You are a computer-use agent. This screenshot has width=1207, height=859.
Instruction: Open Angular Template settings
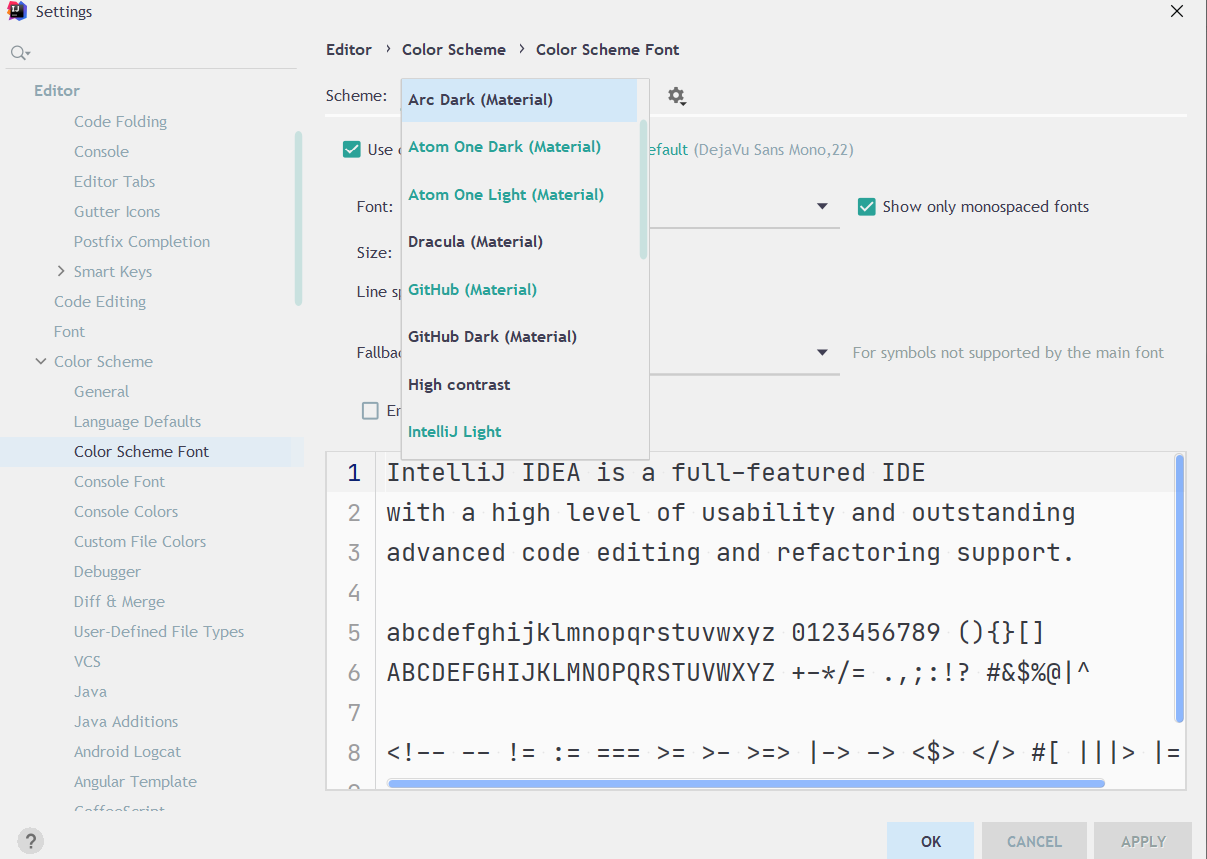tap(135, 782)
